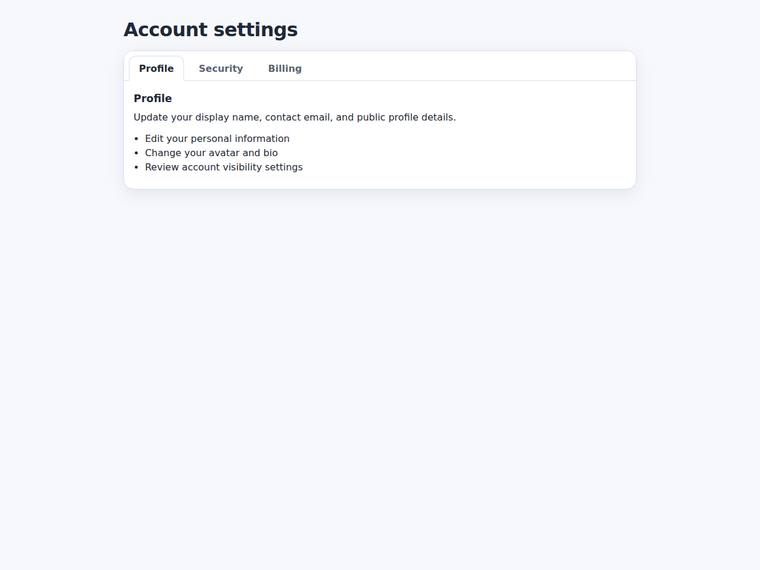Viewport: 760px width, 570px height.
Task: Select 'Review account visibility settings' item
Action: [224, 167]
